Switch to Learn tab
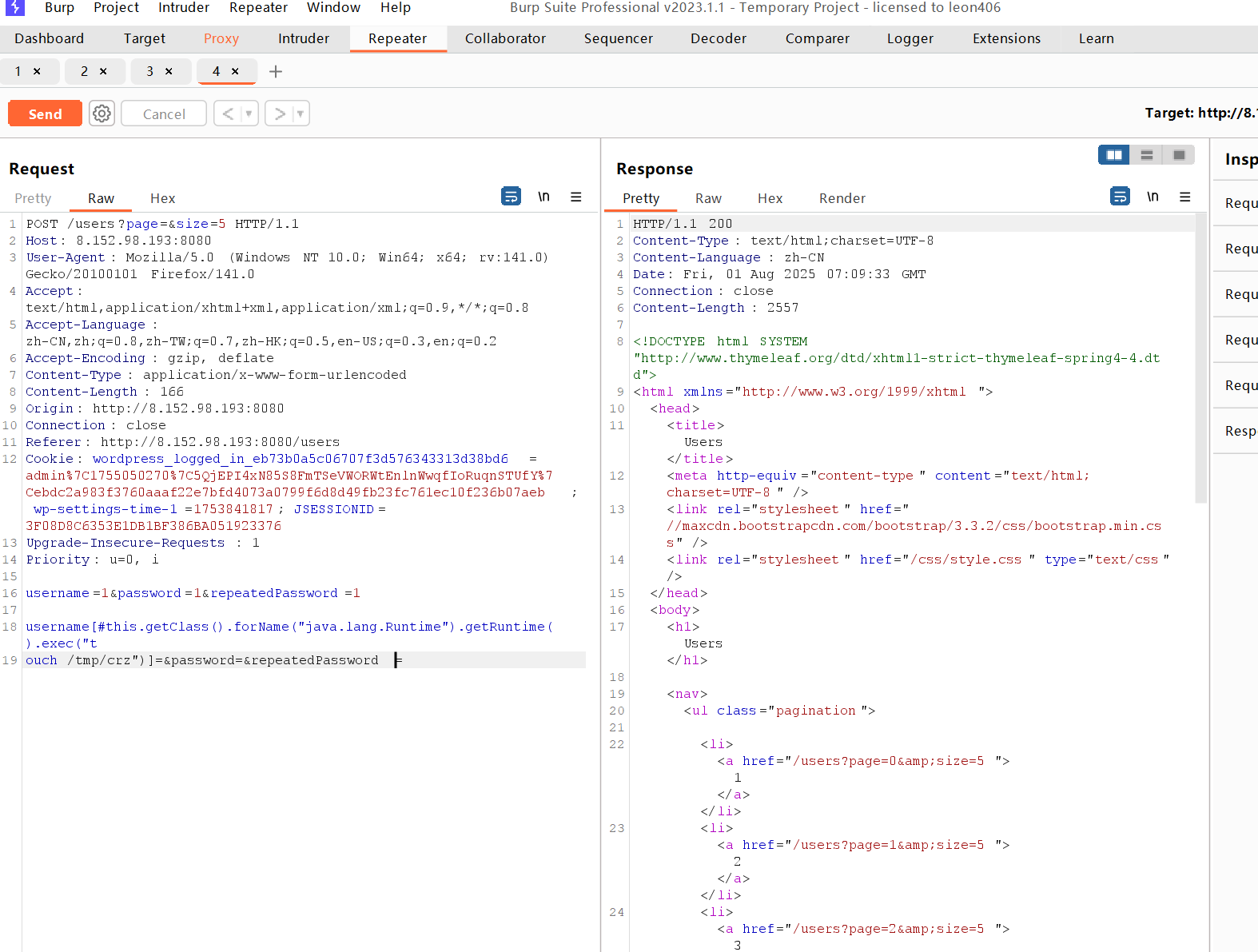The height and width of the screenshot is (952, 1258). point(1096,38)
